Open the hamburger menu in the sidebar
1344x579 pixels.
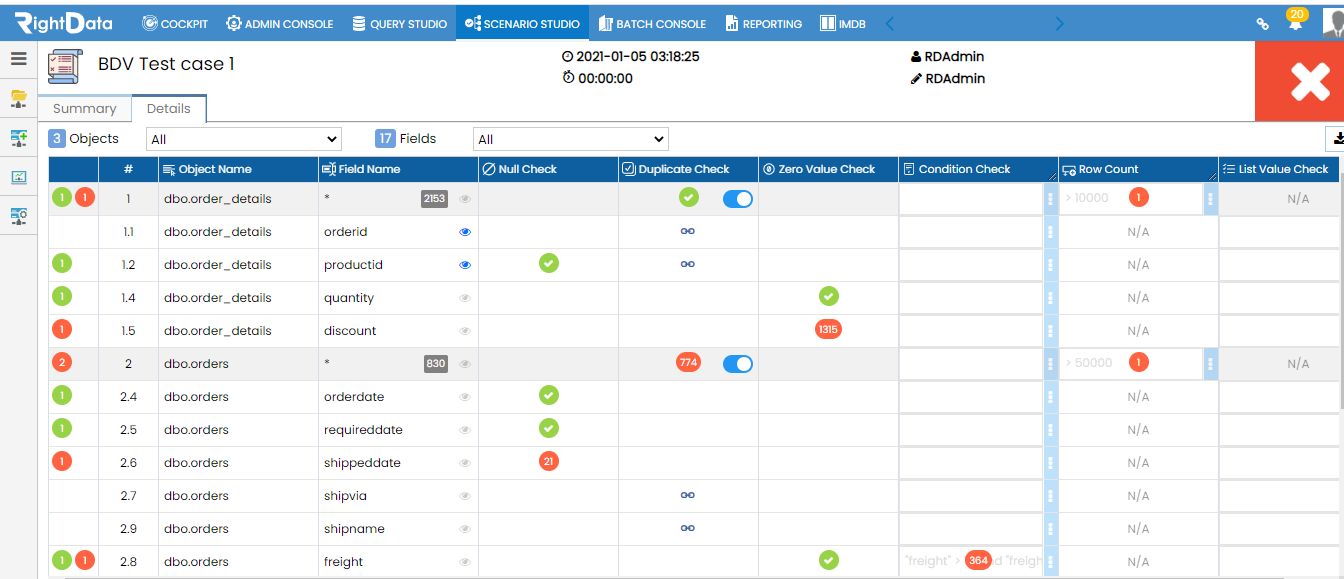click(18, 58)
